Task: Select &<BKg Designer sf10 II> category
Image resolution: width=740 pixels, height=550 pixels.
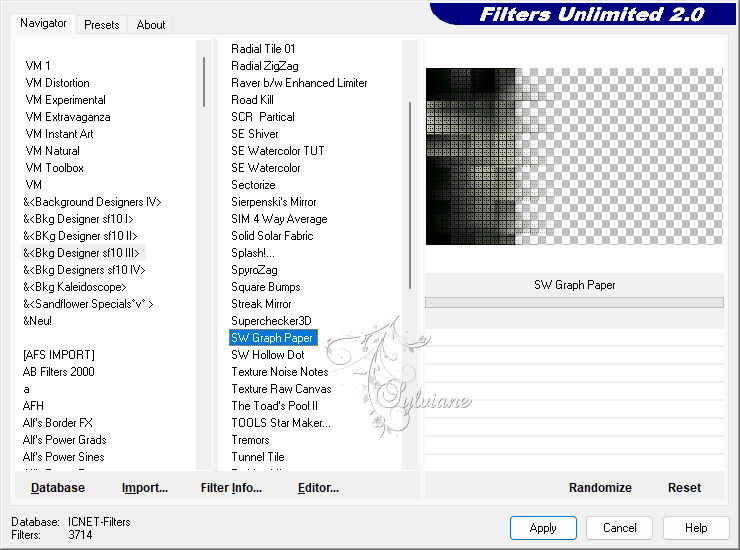Action: [80, 236]
